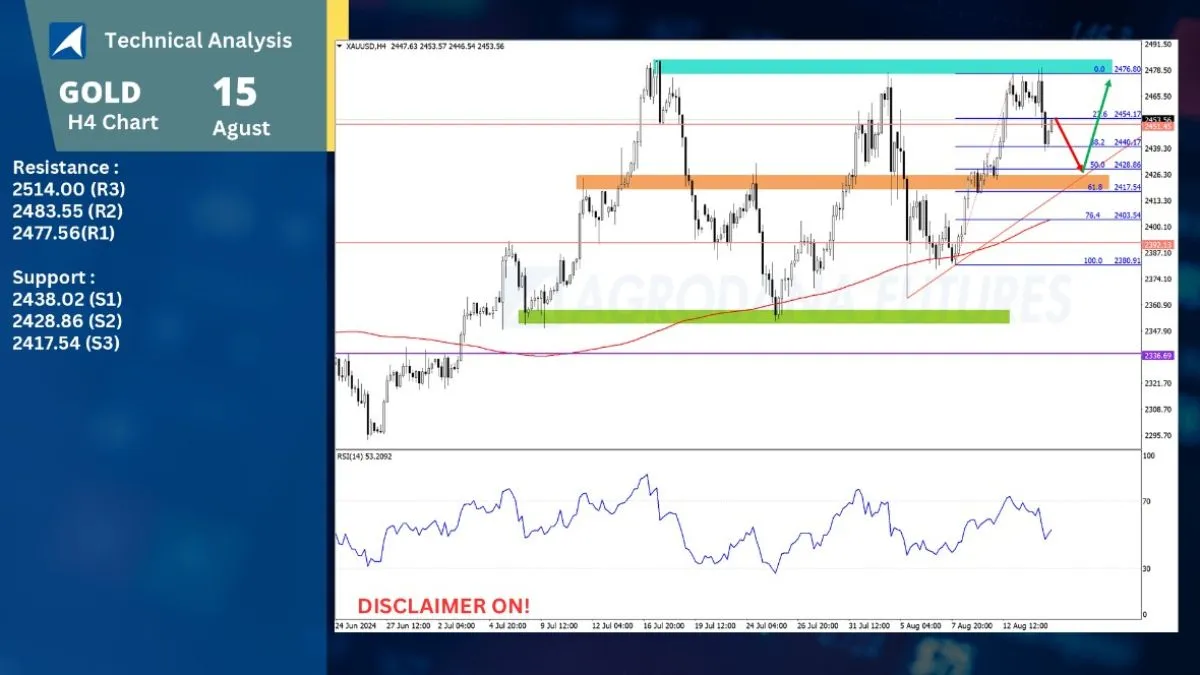Click the 16 Jul 20:00 time axis label
The image size is (1200, 675).
[x=663, y=626]
